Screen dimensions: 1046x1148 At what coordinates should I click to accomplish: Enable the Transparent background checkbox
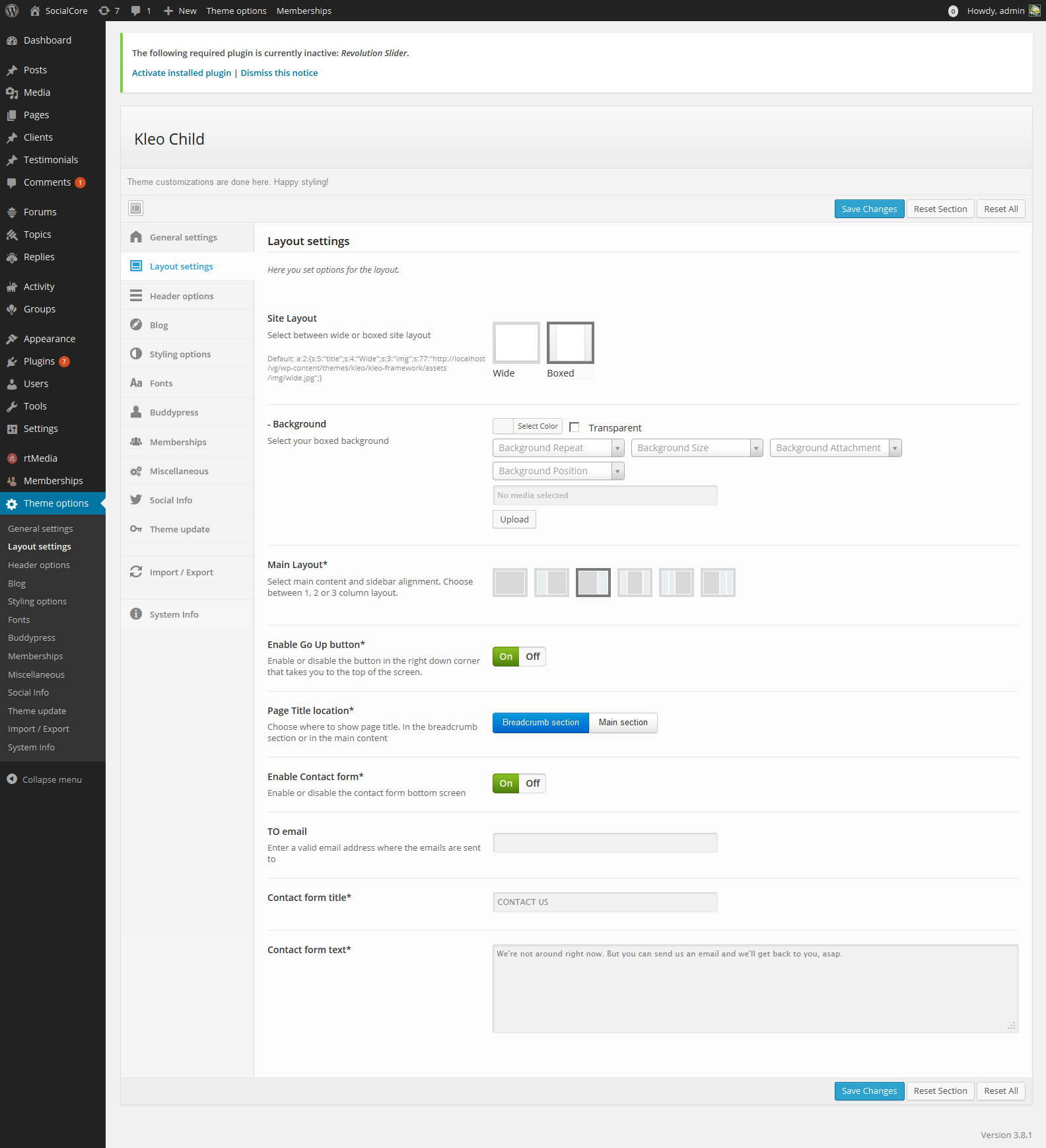[x=575, y=427]
